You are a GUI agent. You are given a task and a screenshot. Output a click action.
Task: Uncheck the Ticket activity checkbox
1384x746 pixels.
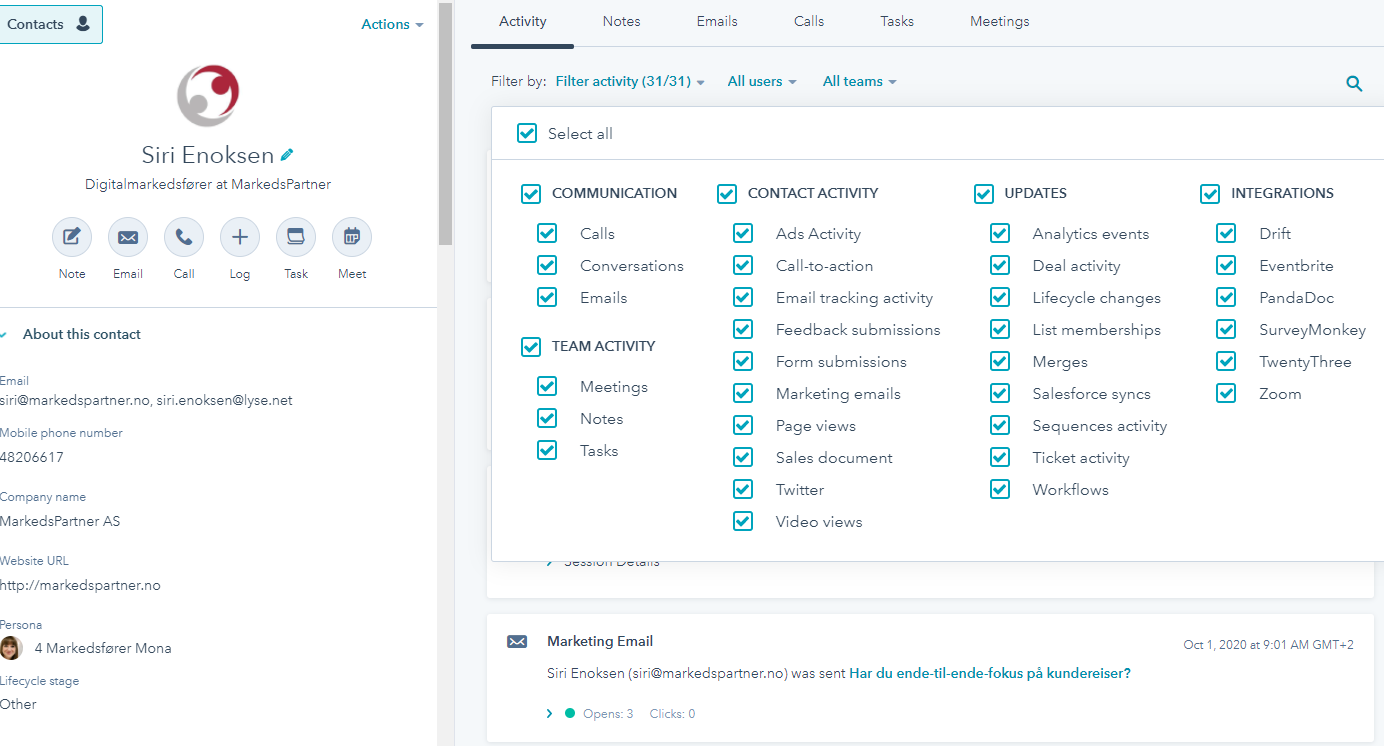click(x=1000, y=457)
